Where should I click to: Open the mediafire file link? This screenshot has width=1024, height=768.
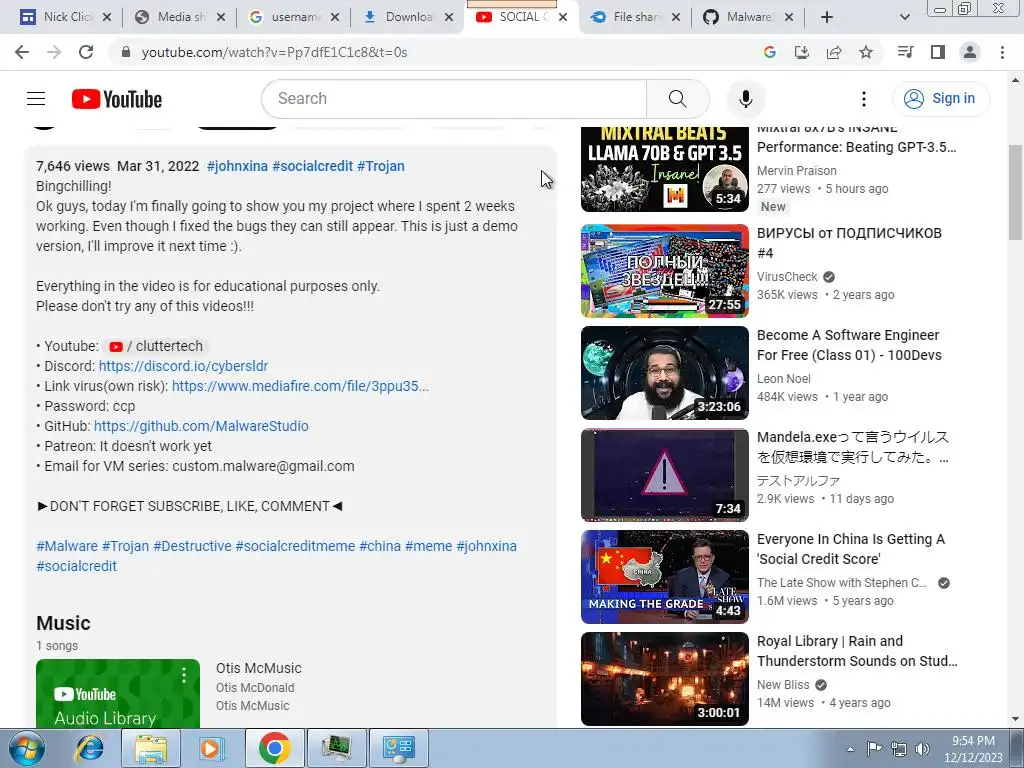pyautogui.click(x=300, y=386)
